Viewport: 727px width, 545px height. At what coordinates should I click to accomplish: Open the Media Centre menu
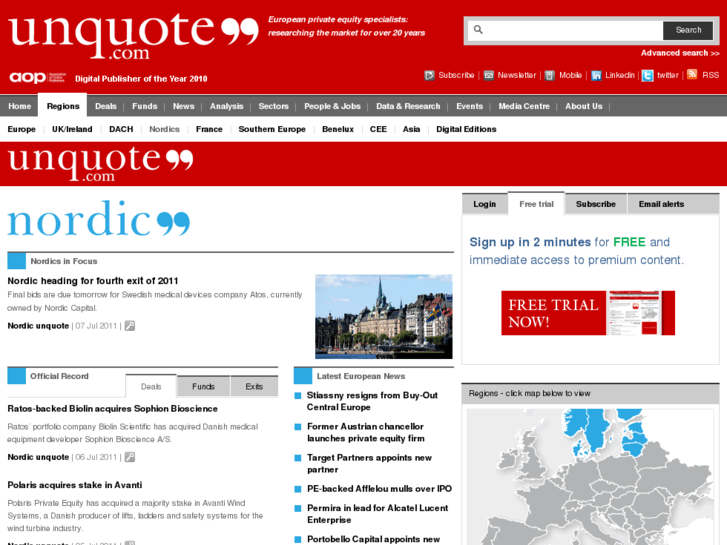(524, 106)
